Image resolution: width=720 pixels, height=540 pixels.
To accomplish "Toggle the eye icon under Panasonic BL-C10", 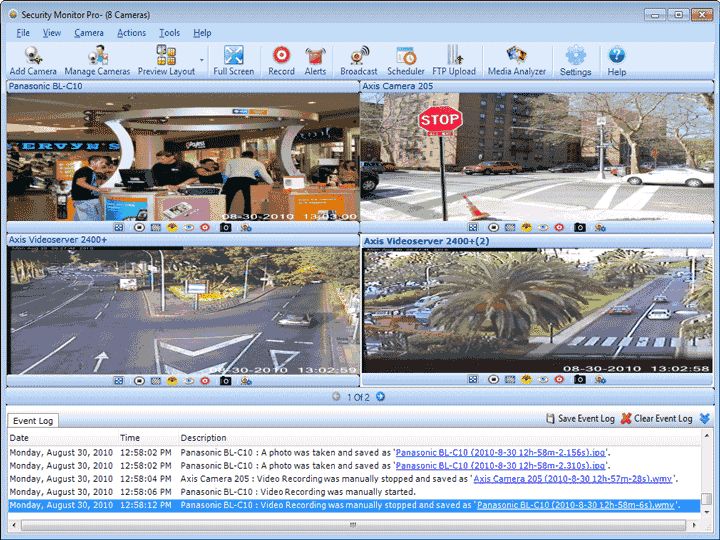I will 189,227.
